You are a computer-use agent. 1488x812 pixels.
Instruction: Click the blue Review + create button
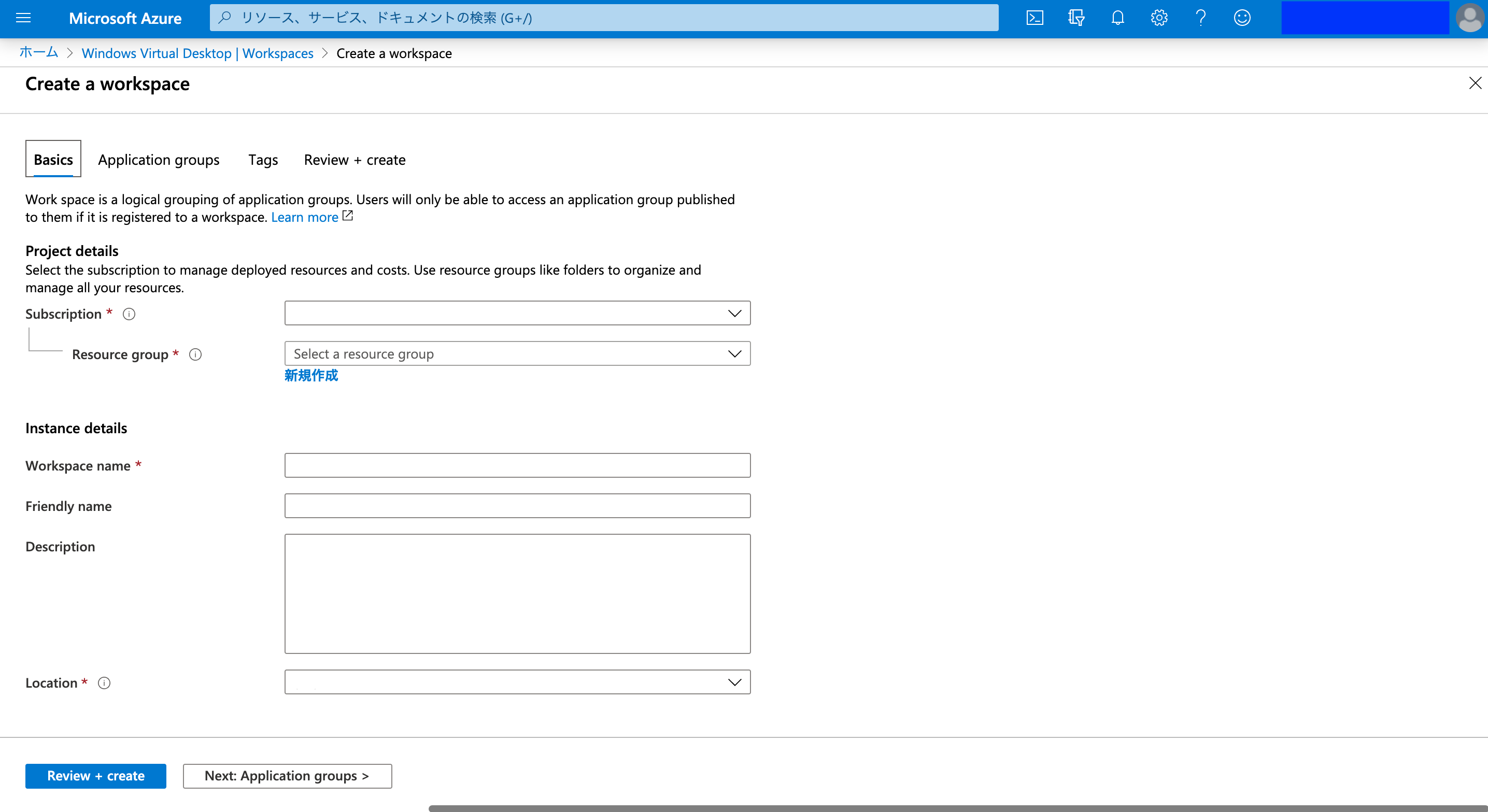point(96,776)
